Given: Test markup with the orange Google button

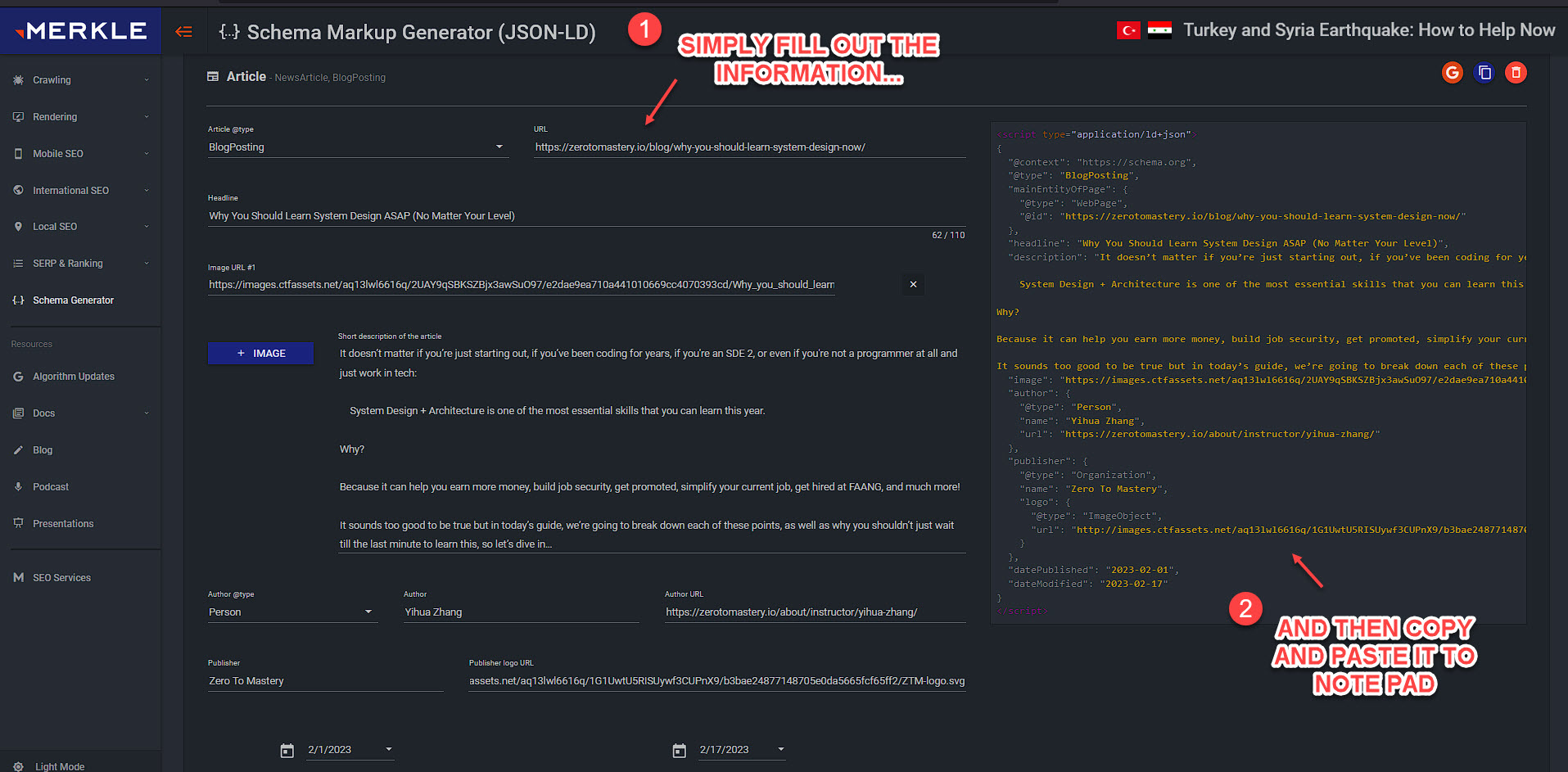Looking at the screenshot, I should [x=1453, y=73].
